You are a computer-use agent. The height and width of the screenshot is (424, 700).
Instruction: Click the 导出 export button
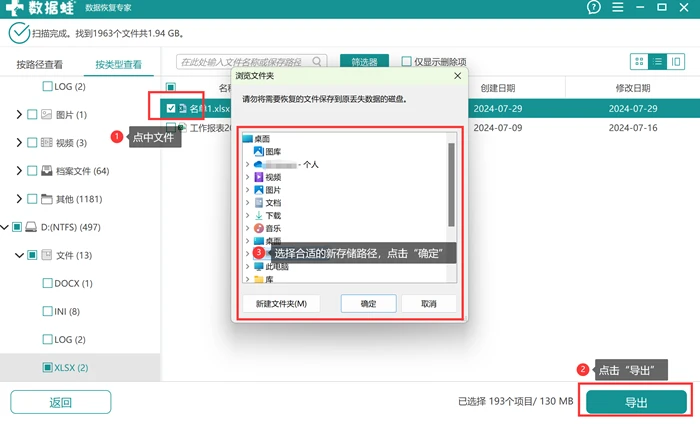pos(636,402)
